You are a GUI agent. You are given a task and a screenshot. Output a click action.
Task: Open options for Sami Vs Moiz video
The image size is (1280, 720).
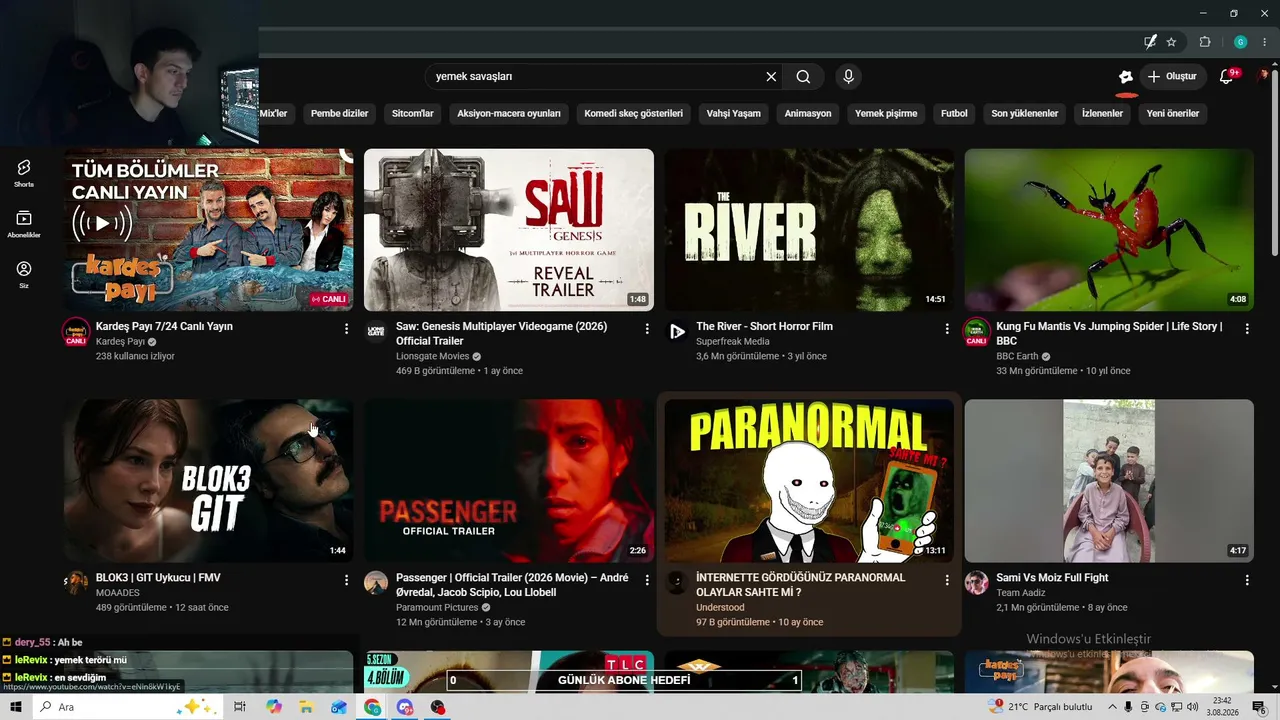pyautogui.click(x=1247, y=579)
